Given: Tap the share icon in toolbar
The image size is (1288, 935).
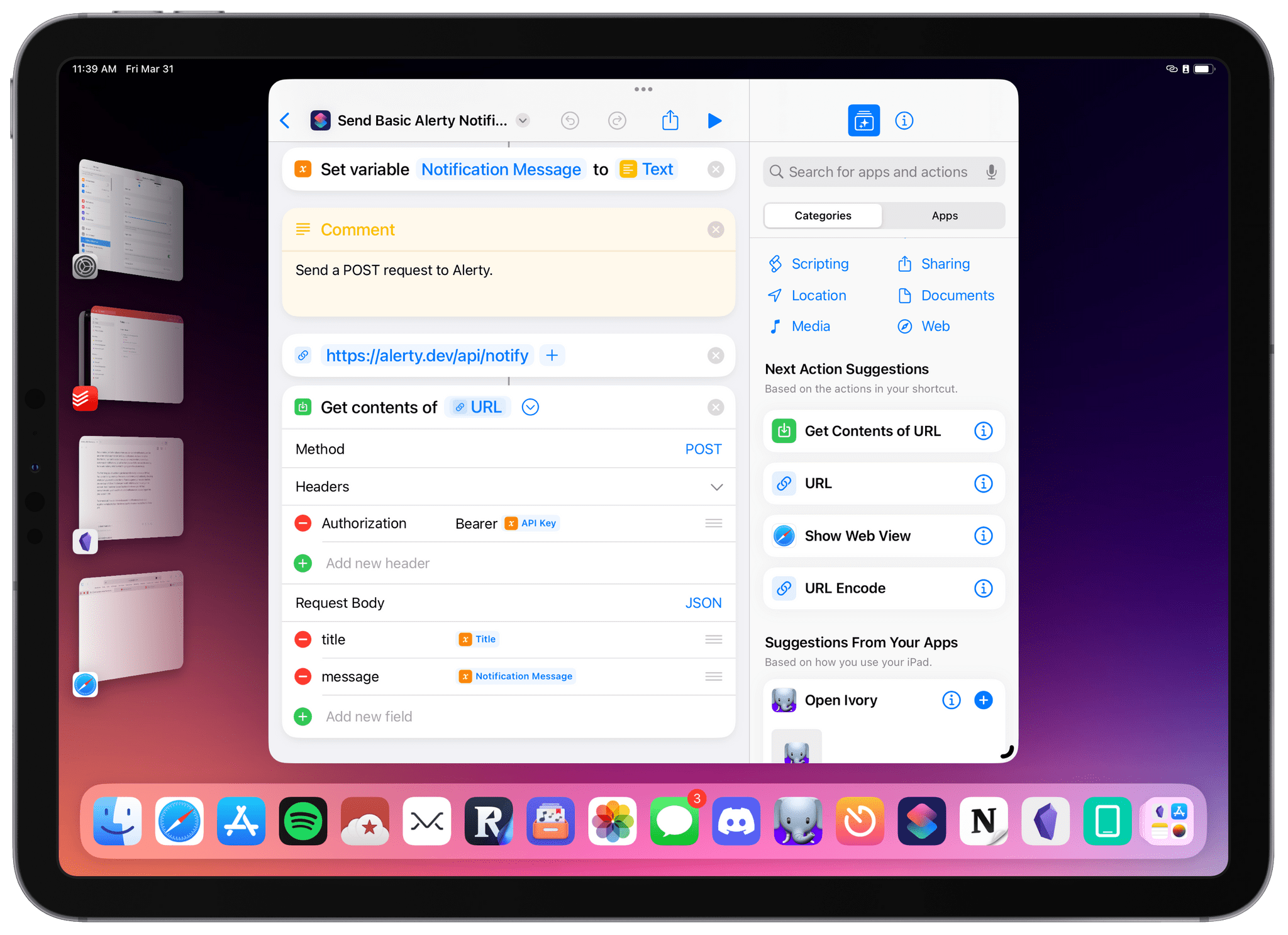Looking at the screenshot, I should tap(670, 120).
